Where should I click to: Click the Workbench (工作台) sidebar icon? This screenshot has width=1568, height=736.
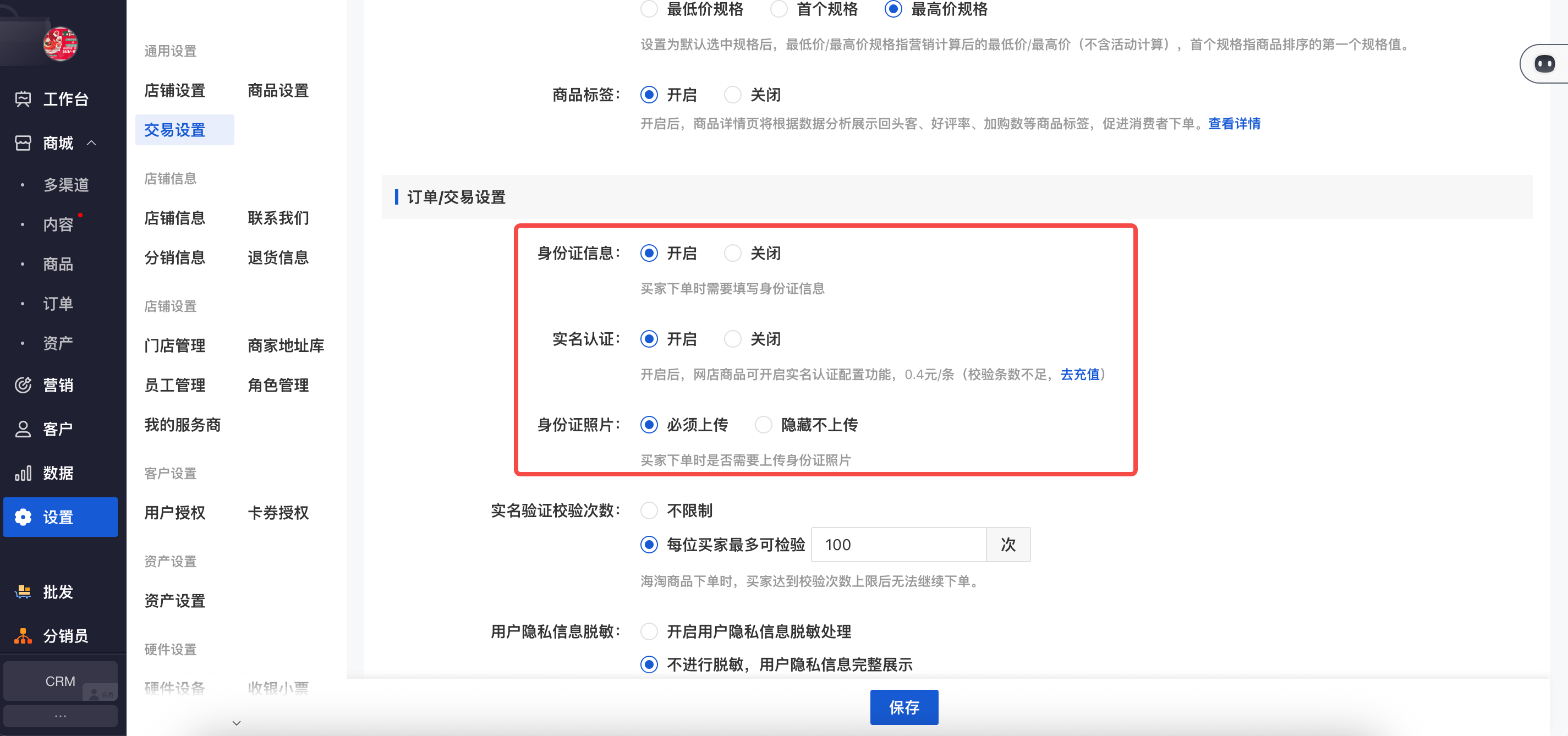pos(23,99)
